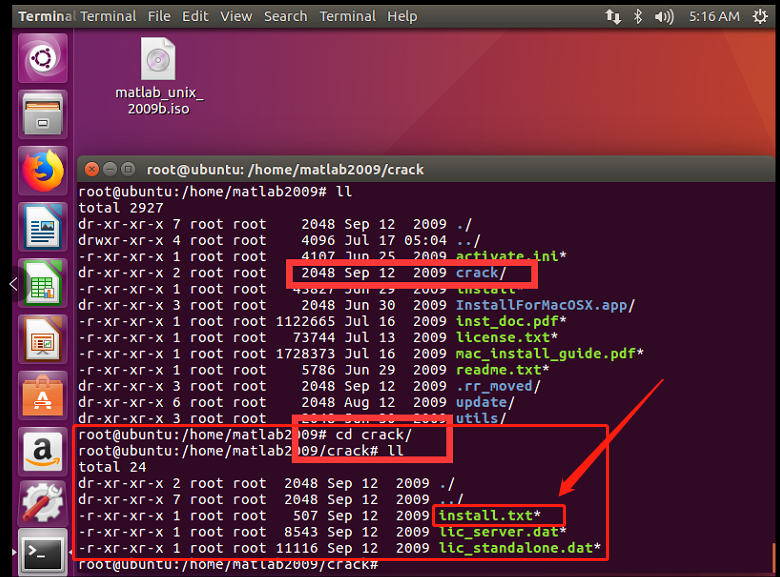Click the activate.ini* file name
Image resolution: width=780 pixels, height=577 pixels.
tap(511, 256)
